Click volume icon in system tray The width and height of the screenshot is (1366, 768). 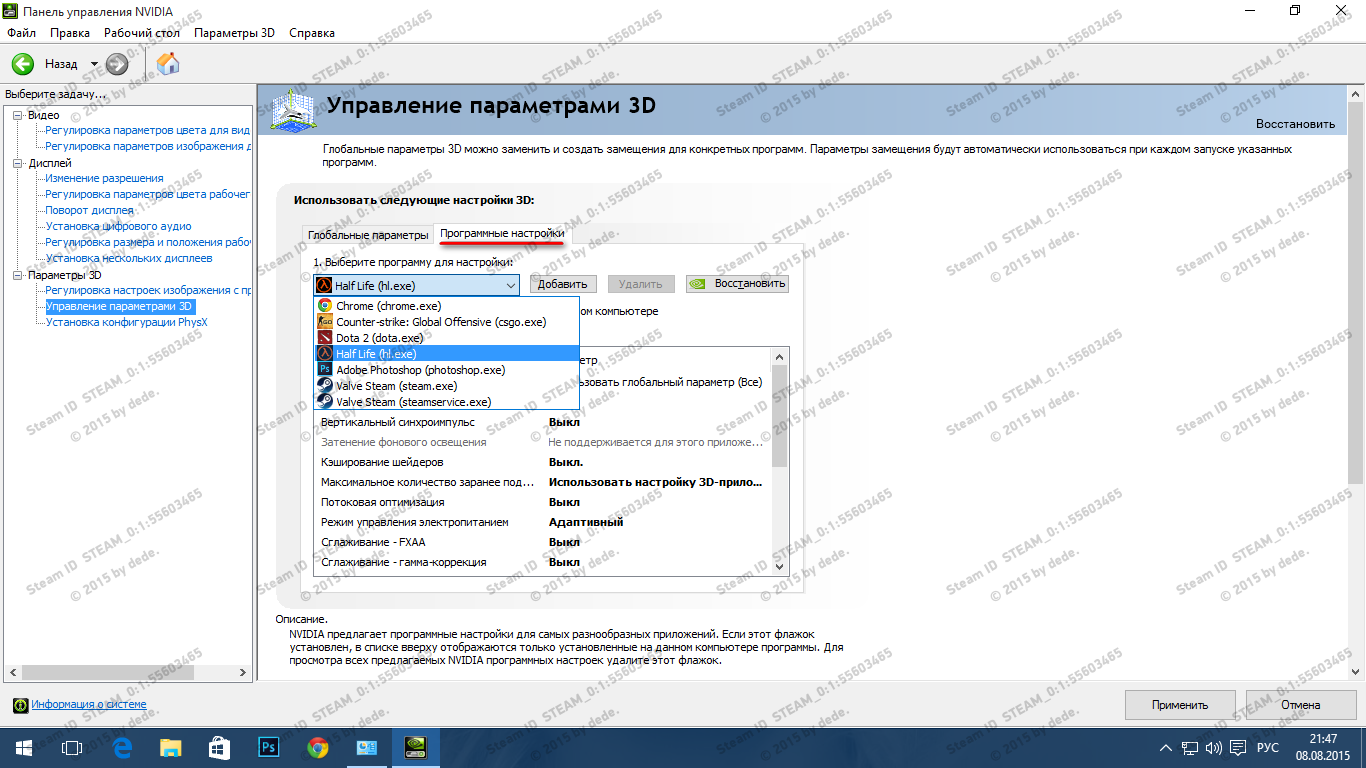point(1214,747)
